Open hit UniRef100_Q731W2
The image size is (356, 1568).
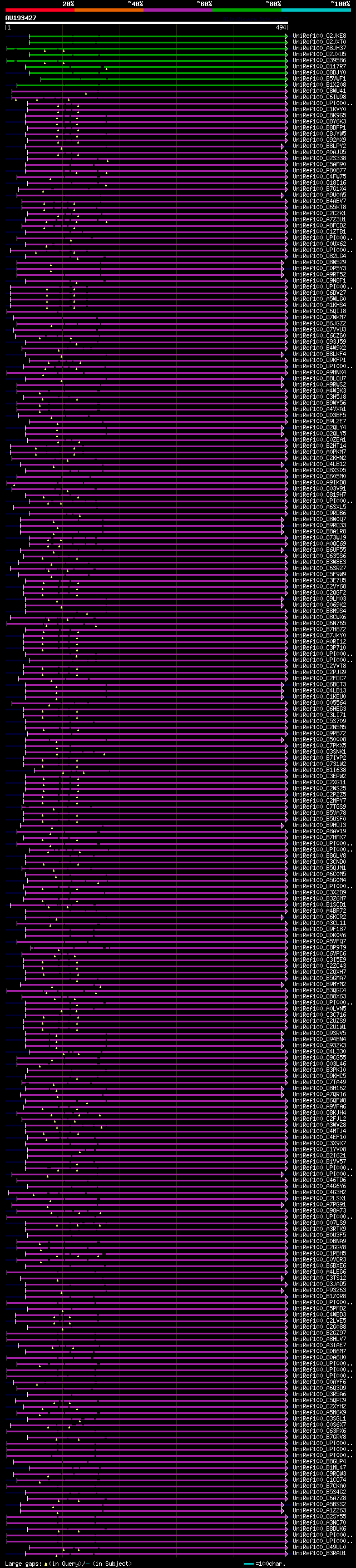tap(319, 764)
